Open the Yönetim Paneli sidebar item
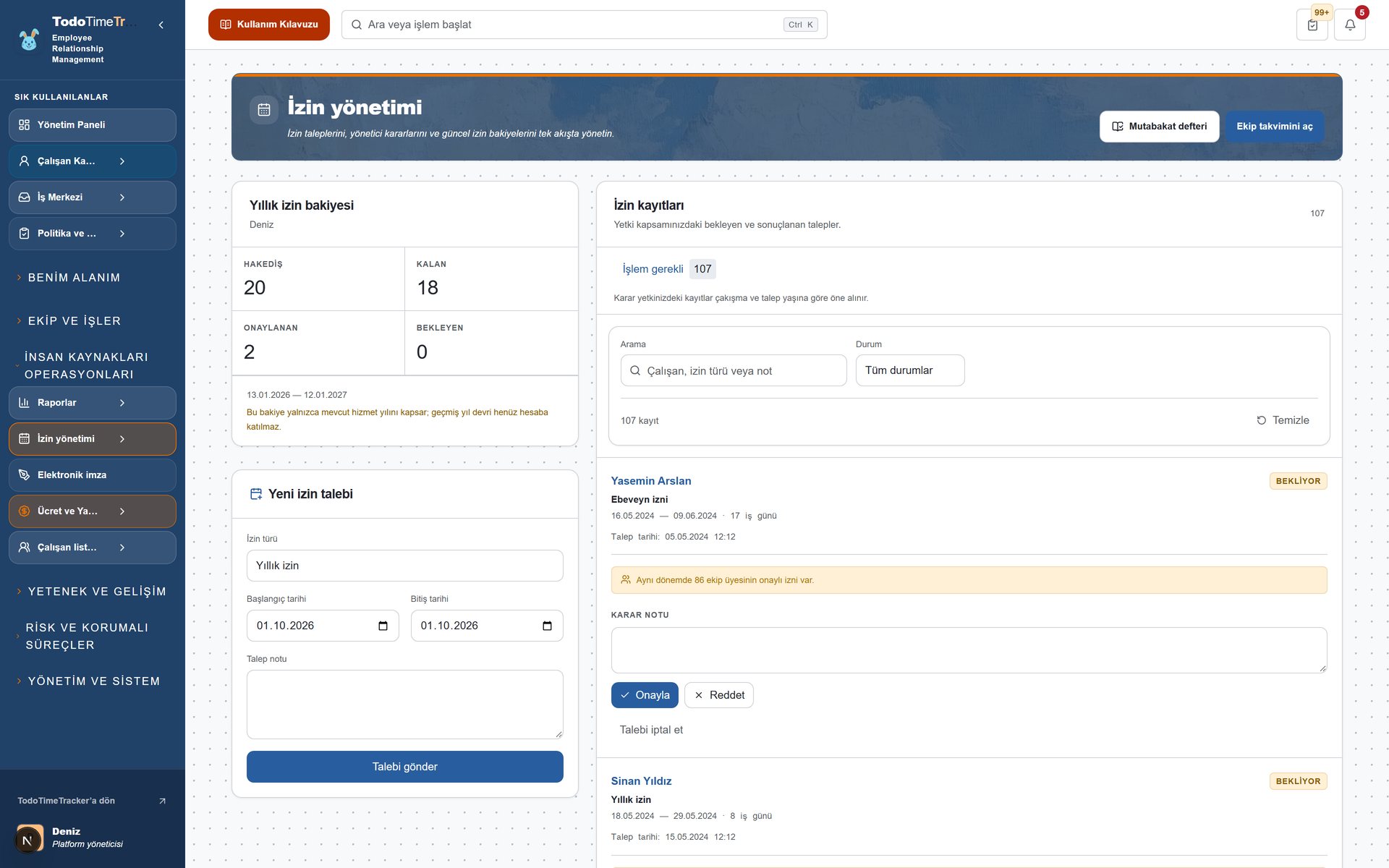Viewport: 1389px width, 868px height. [x=93, y=125]
